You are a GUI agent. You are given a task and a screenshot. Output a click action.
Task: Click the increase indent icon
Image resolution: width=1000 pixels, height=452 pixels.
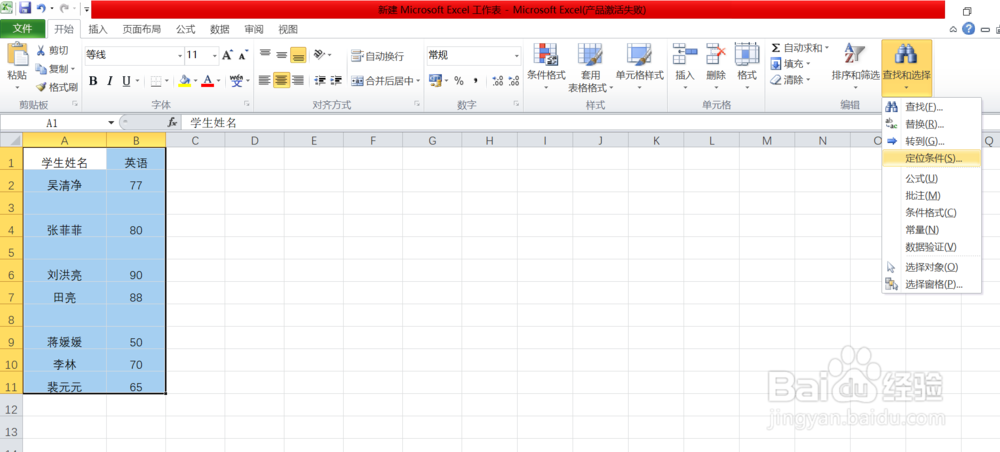click(337, 81)
